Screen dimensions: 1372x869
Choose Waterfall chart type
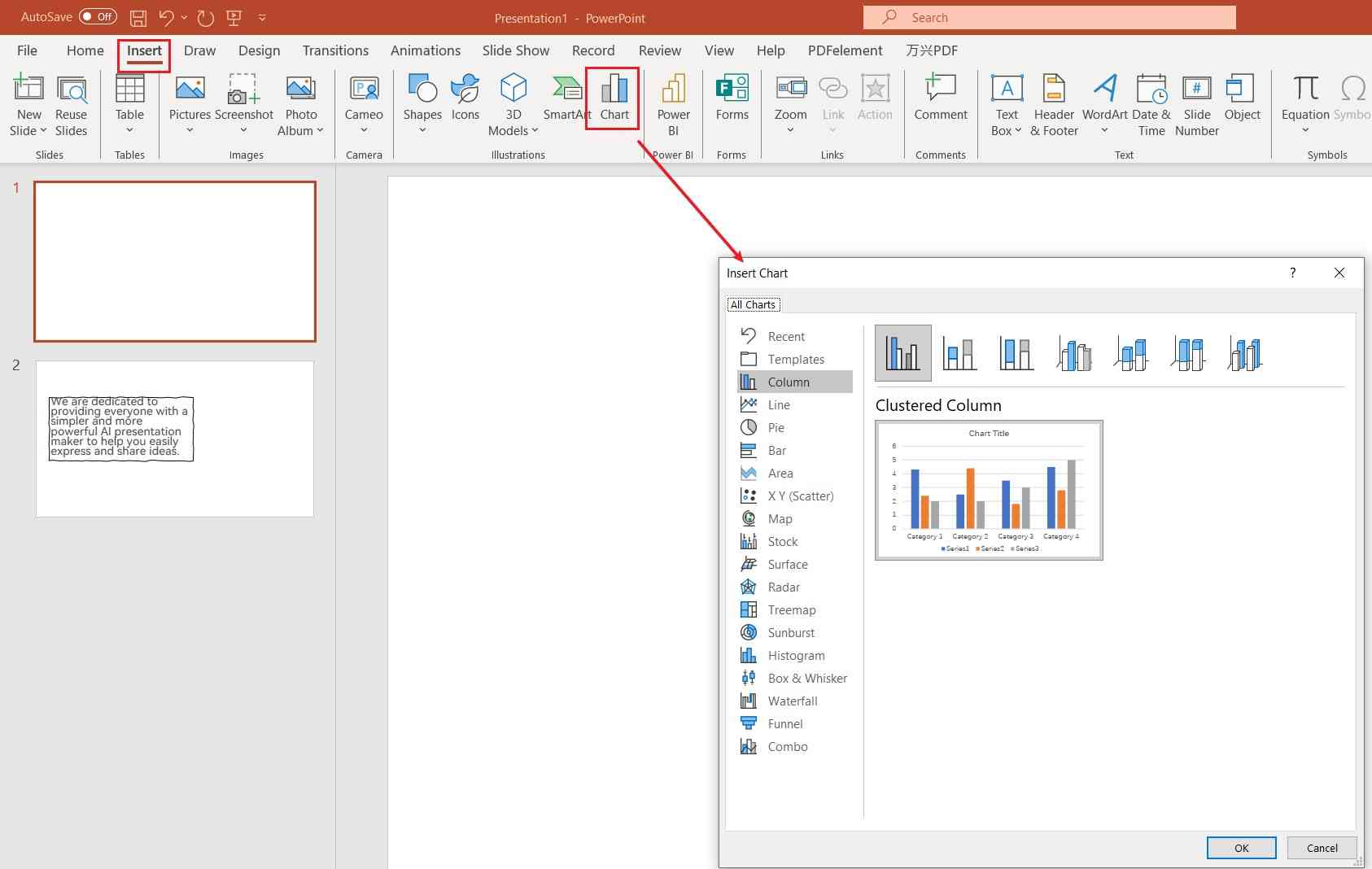coord(795,701)
